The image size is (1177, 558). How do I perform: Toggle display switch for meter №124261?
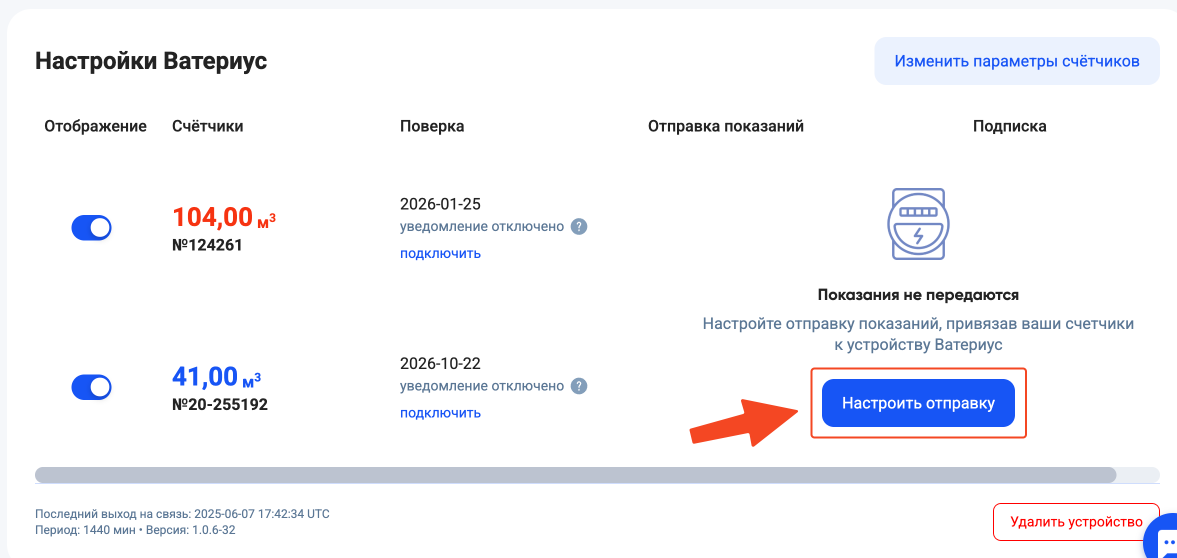click(x=91, y=228)
